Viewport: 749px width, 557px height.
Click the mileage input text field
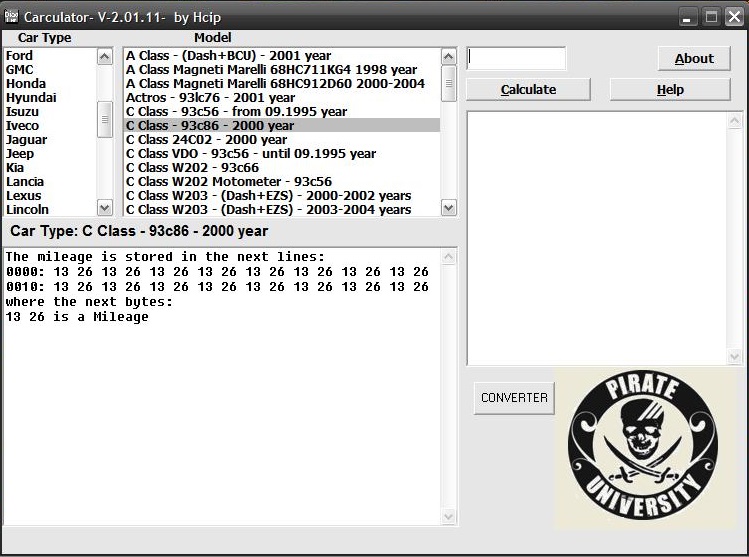point(516,58)
